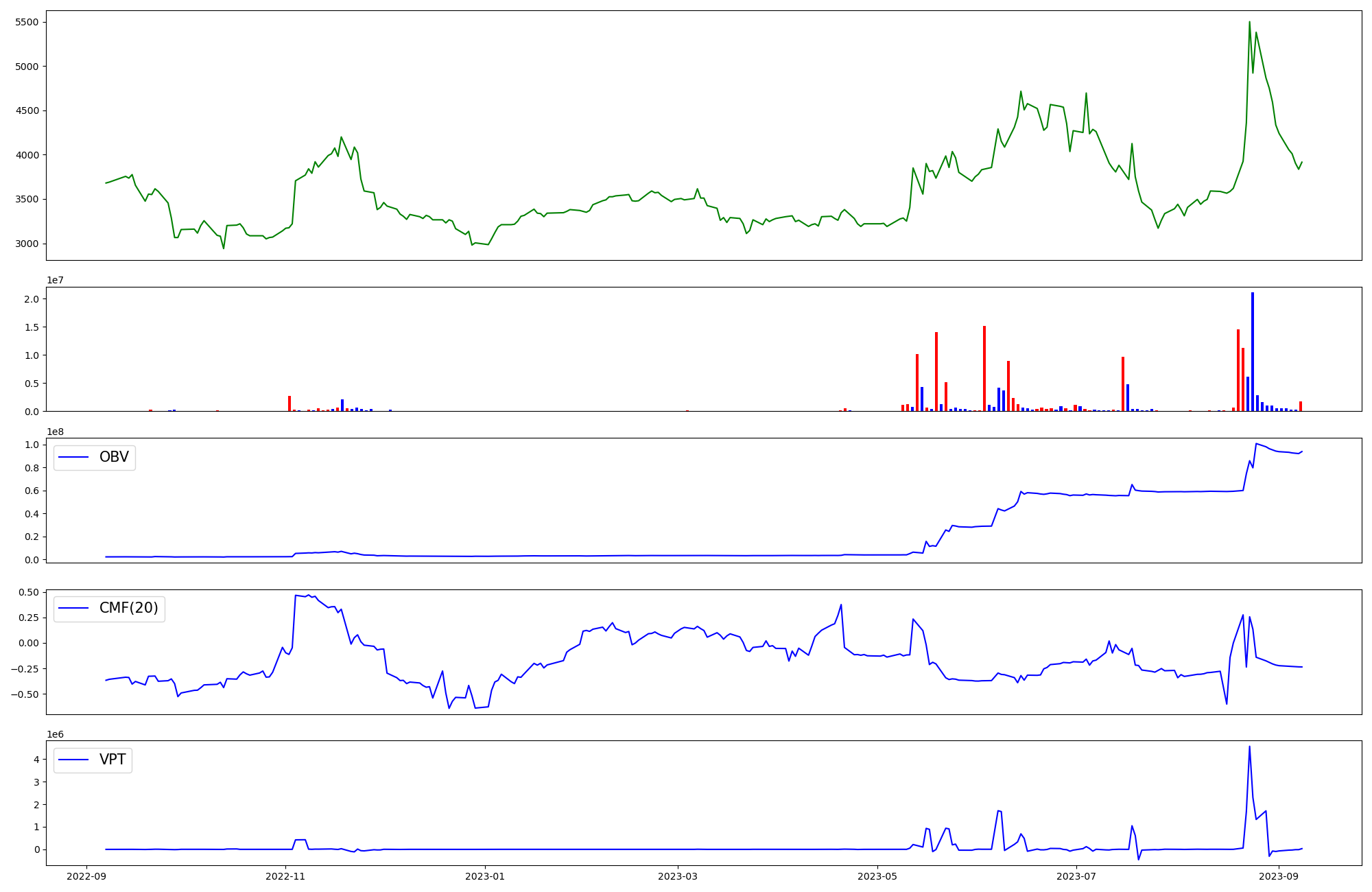
Task: Click the 2023-01 x-axis date label
Action: point(485,876)
